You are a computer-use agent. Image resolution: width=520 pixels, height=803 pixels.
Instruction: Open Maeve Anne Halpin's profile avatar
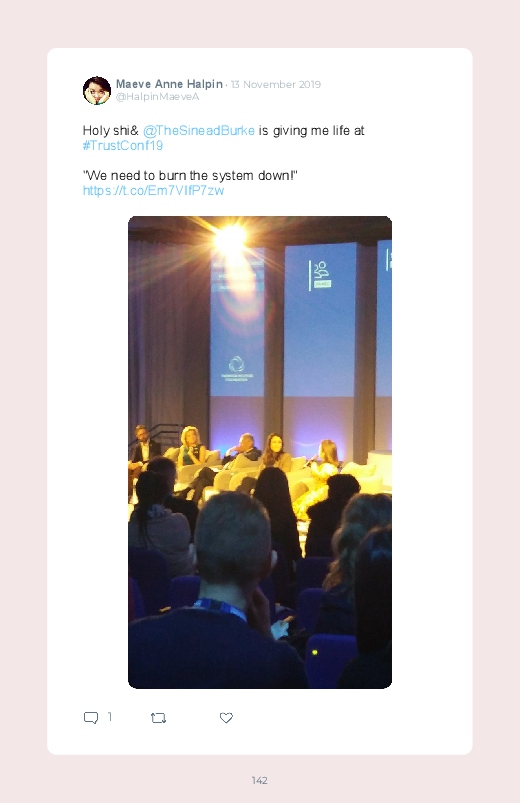(97, 91)
